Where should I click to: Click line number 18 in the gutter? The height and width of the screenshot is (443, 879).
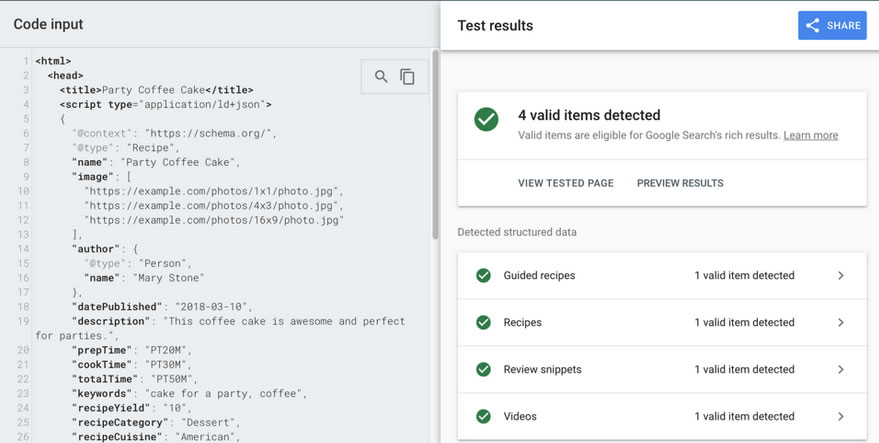[x=23, y=306]
